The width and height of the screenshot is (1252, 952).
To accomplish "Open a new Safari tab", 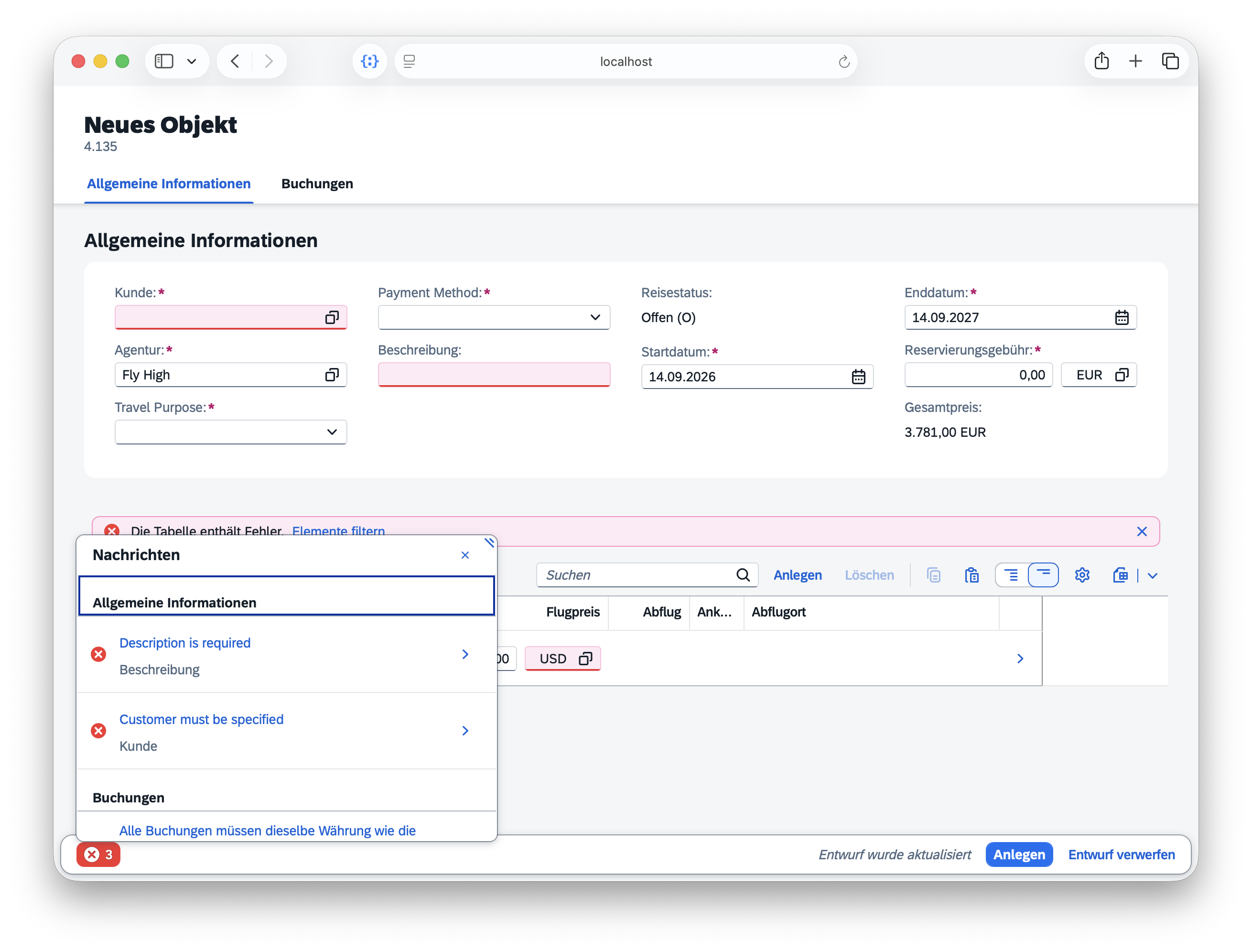I will click(x=1135, y=61).
